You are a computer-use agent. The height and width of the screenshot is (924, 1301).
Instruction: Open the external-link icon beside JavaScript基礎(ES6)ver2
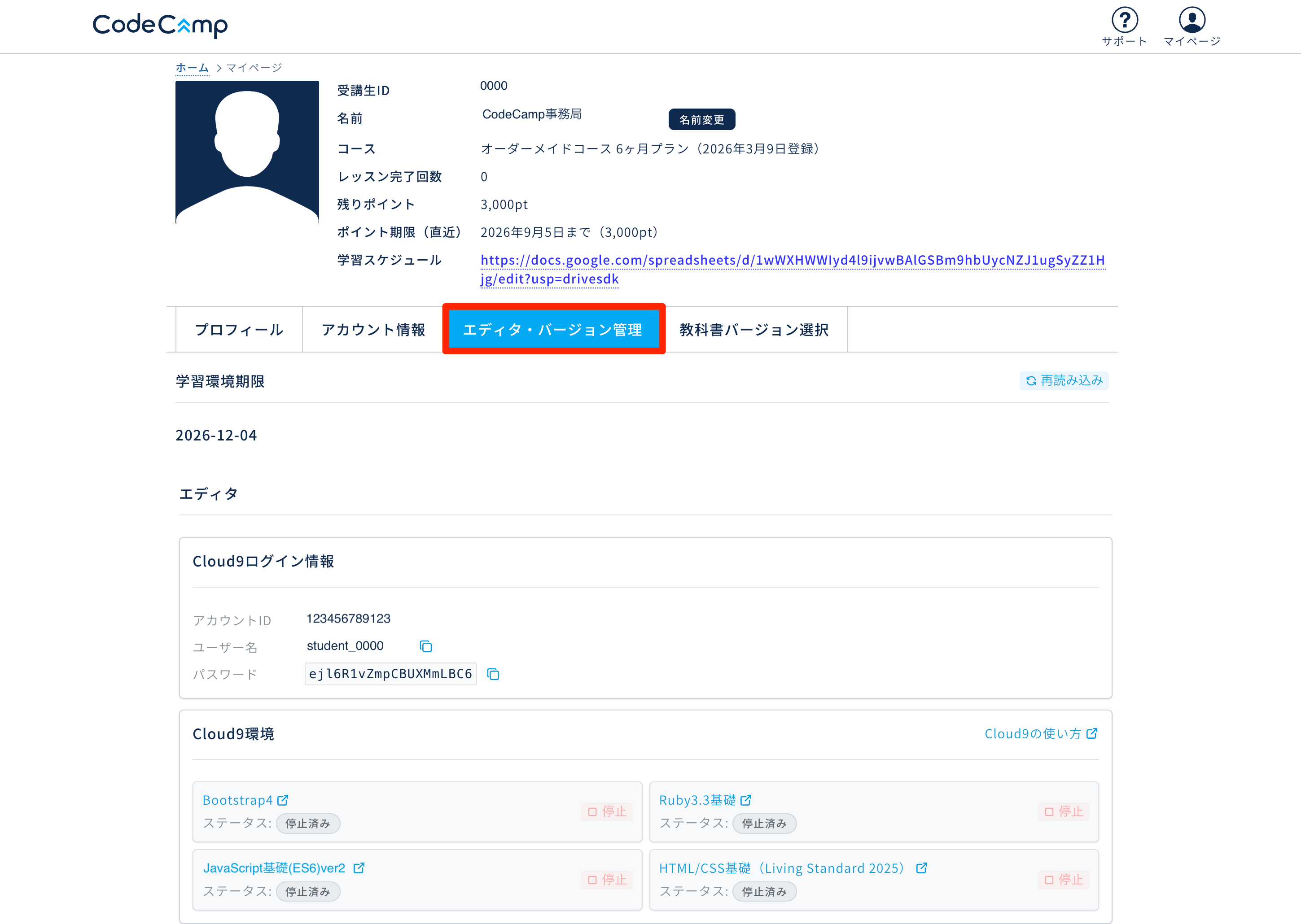(x=359, y=867)
